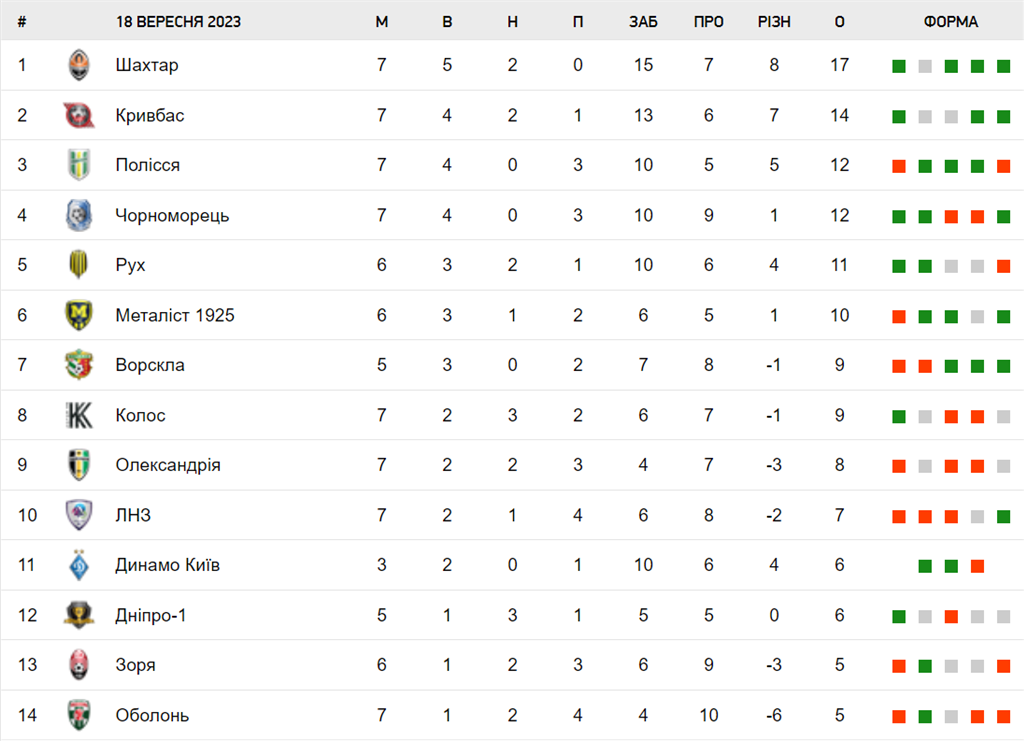The height and width of the screenshot is (741, 1024).
Task: Click the Шахтар team crest icon
Action: point(79,65)
